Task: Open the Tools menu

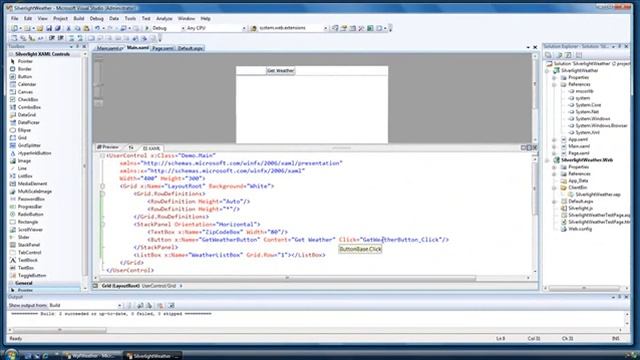Action: tap(130, 18)
